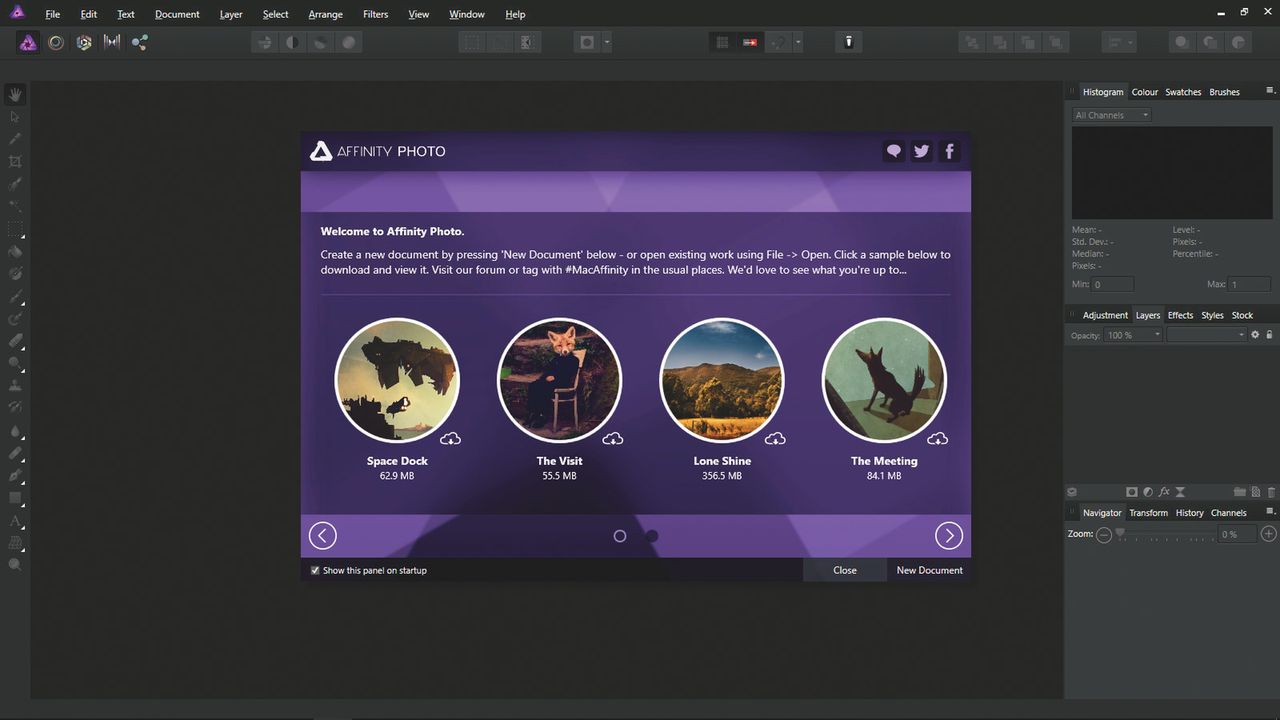This screenshot has width=1280, height=720.
Task: Download Space Dock via its cloud icon
Action: click(451, 438)
